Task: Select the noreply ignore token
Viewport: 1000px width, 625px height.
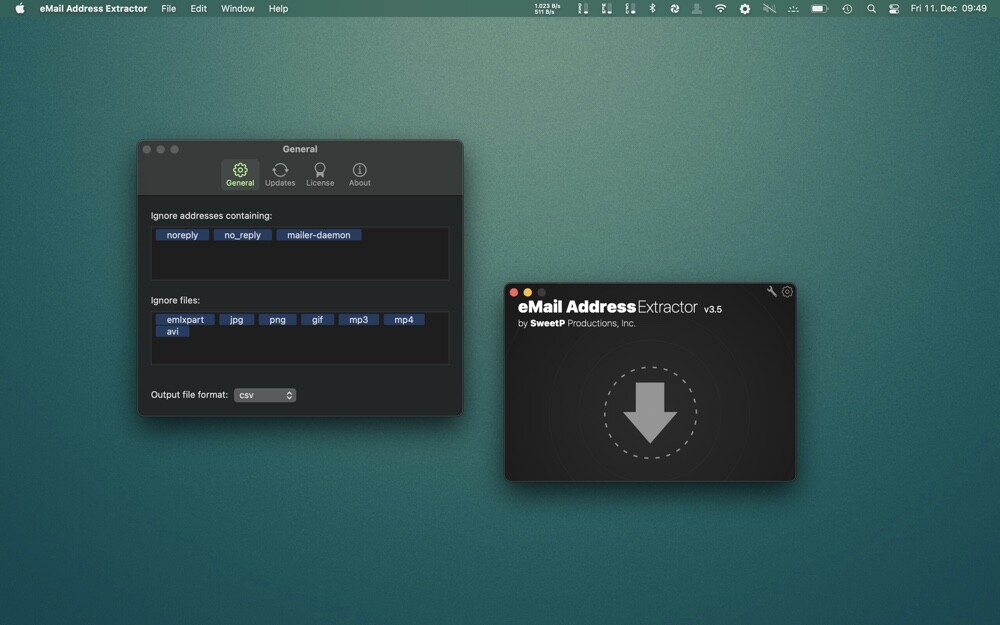Action: 182,235
